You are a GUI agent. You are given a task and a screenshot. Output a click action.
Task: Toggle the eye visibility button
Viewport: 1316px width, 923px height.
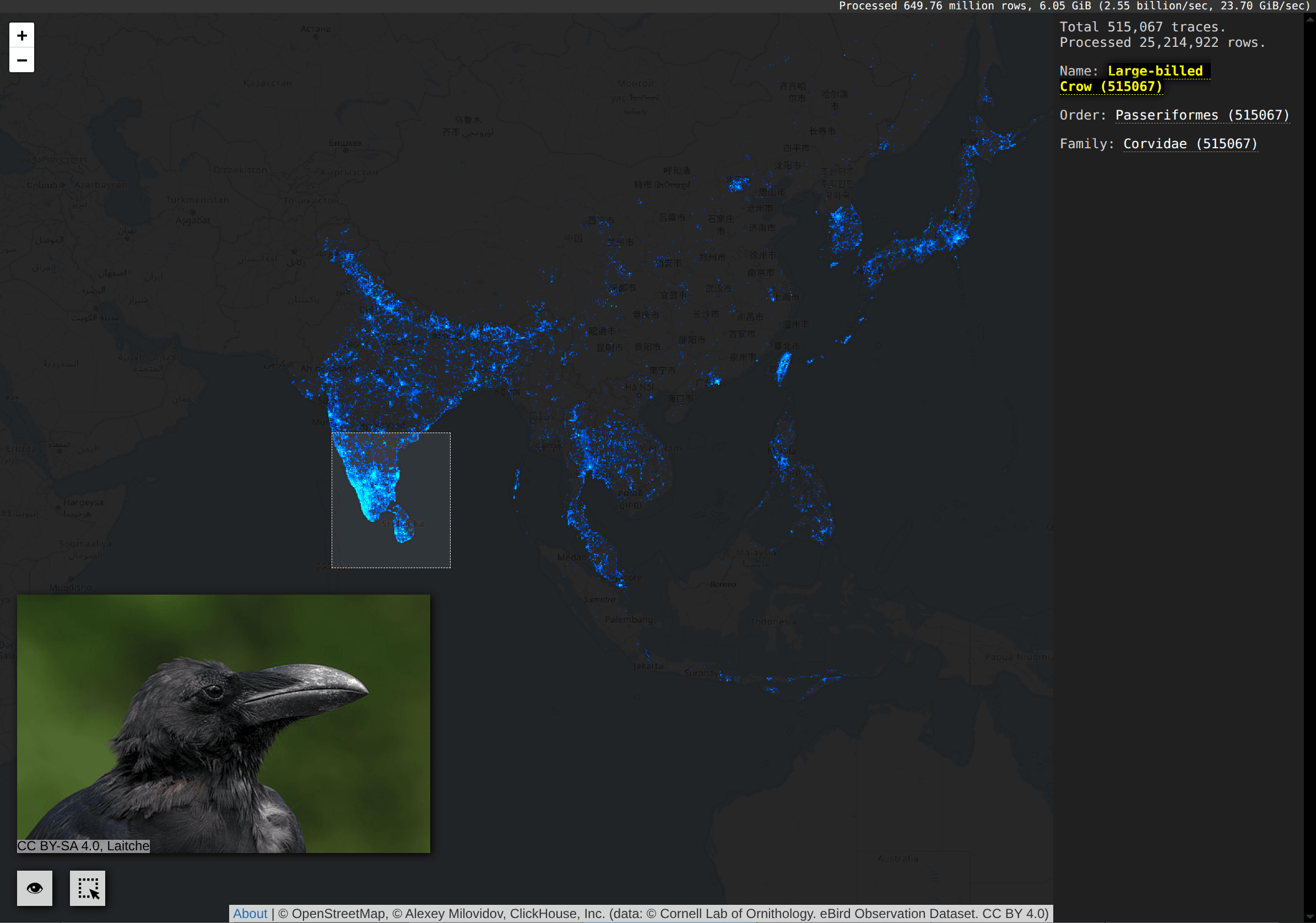click(x=34, y=888)
